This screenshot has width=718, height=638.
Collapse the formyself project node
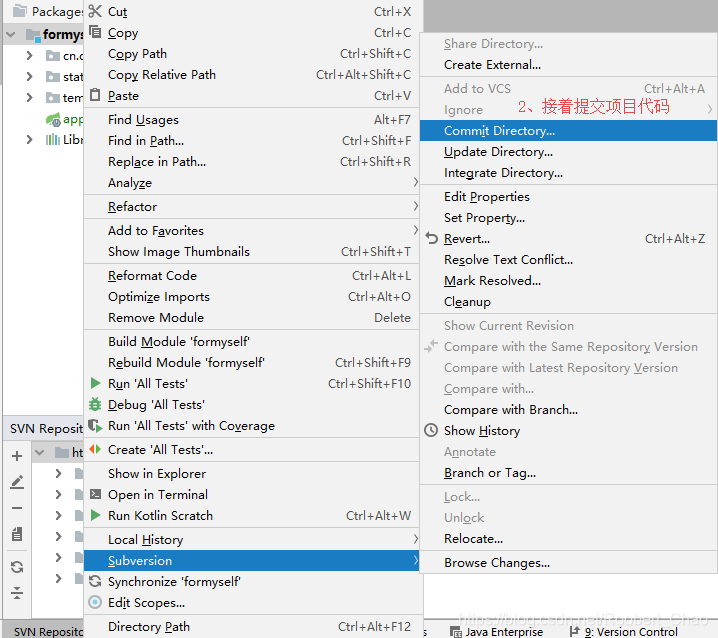click(11, 34)
